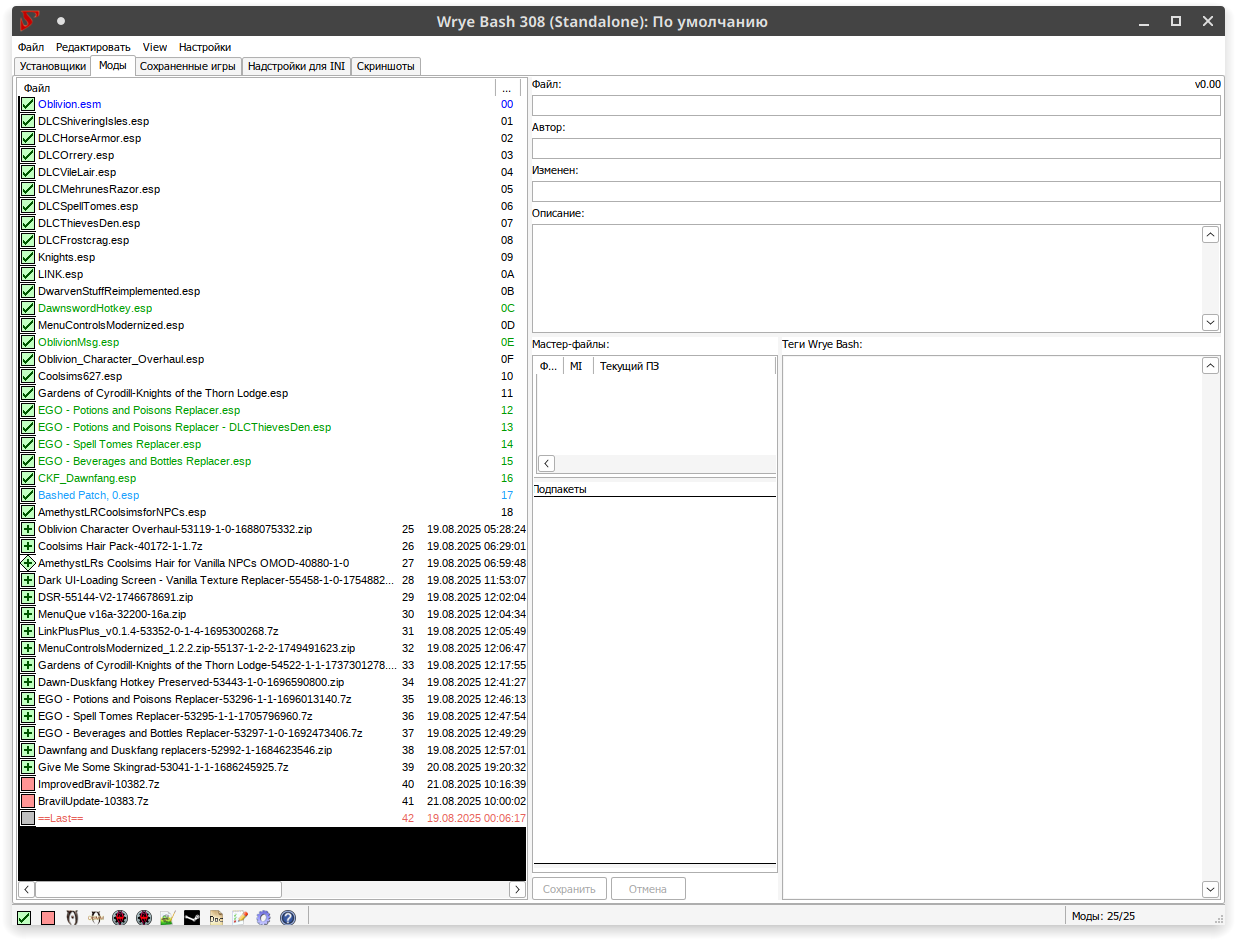
Task: Click into the Описание text area
Action: pyautogui.click(x=867, y=278)
